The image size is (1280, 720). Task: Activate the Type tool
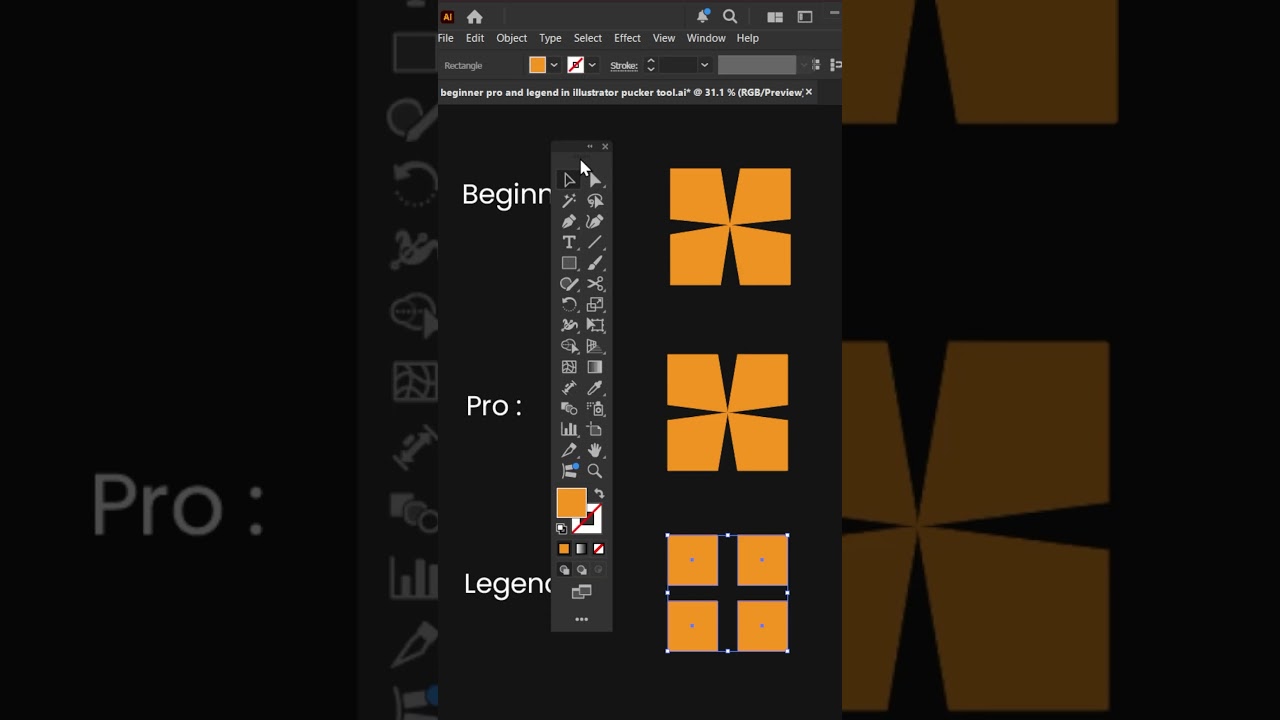click(569, 243)
